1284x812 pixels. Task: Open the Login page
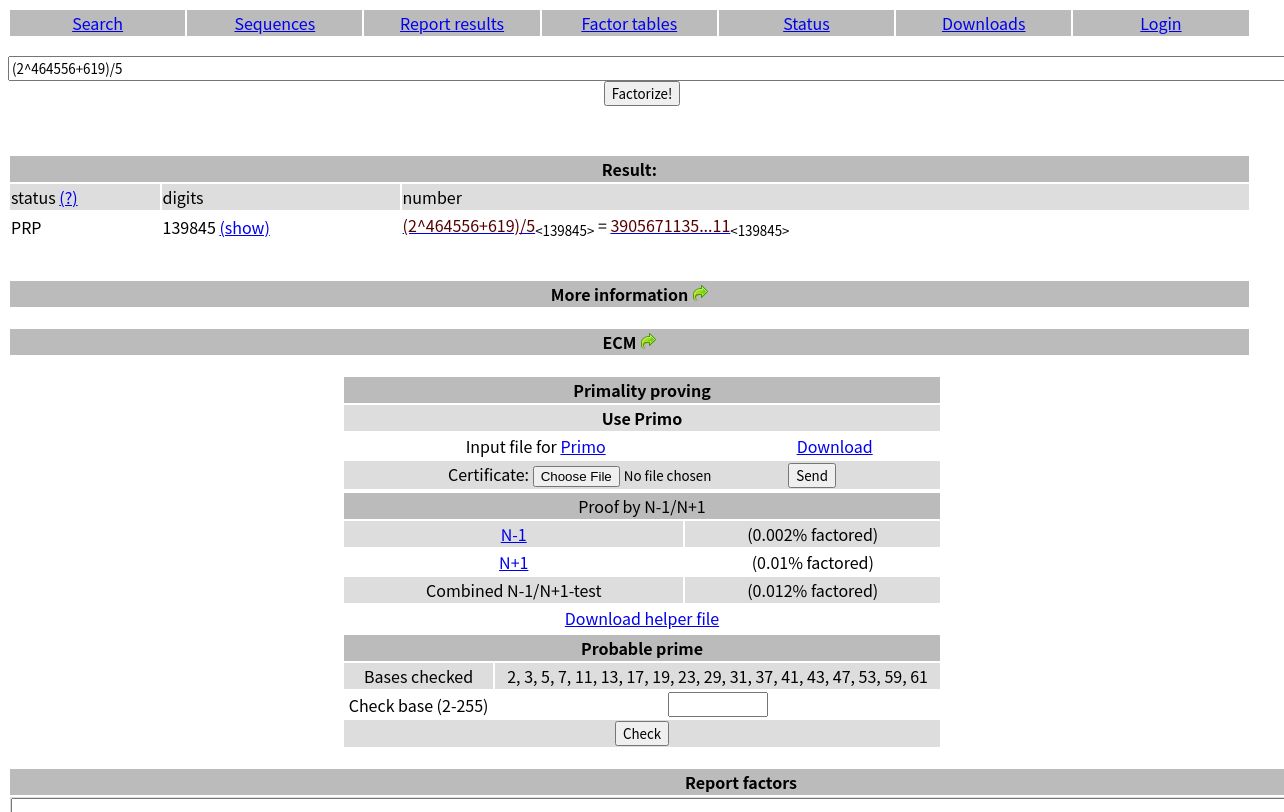tap(1160, 23)
